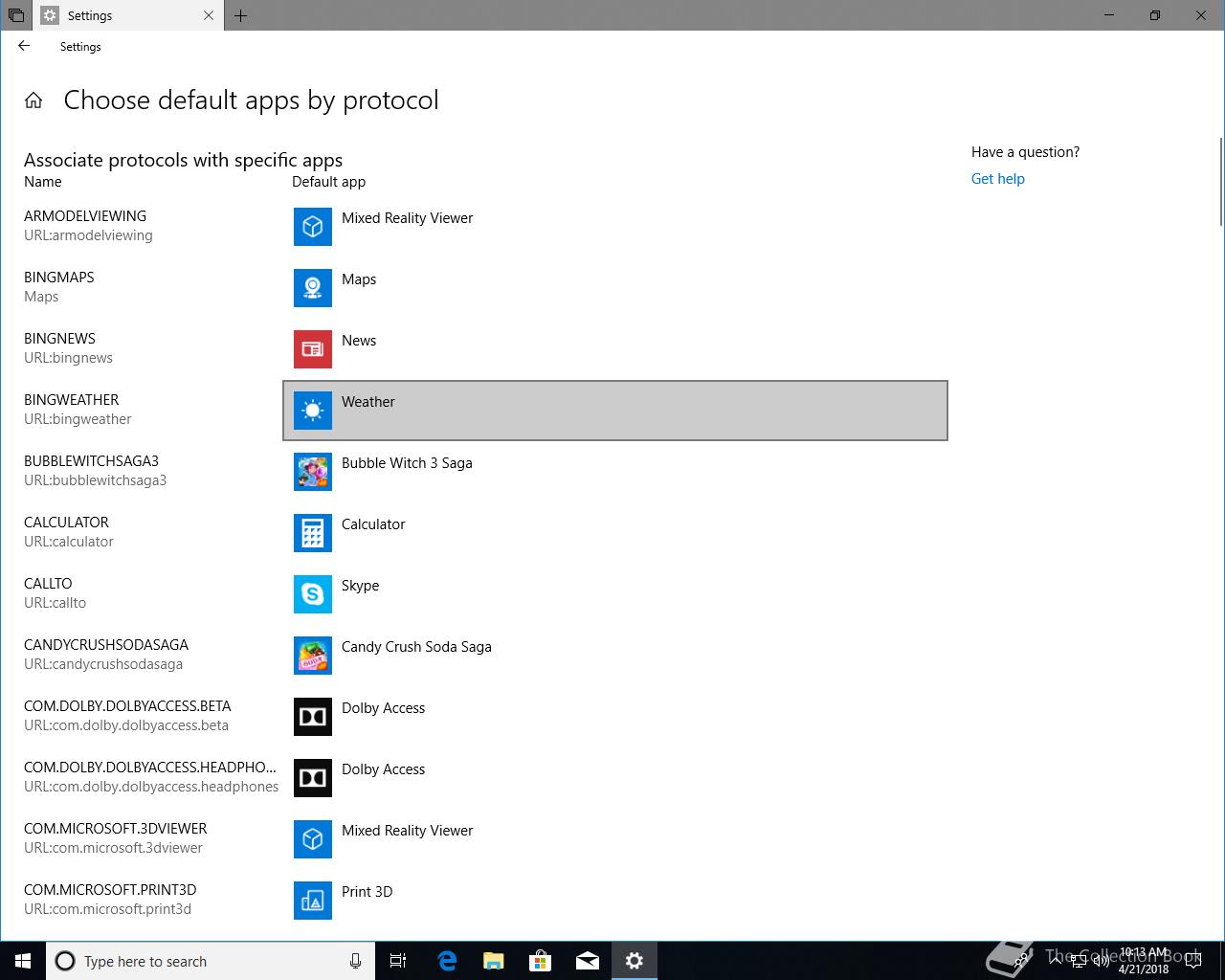Click the ARMODELVIEWING protocol name
This screenshot has width=1225, height=980.
(85, 216)
